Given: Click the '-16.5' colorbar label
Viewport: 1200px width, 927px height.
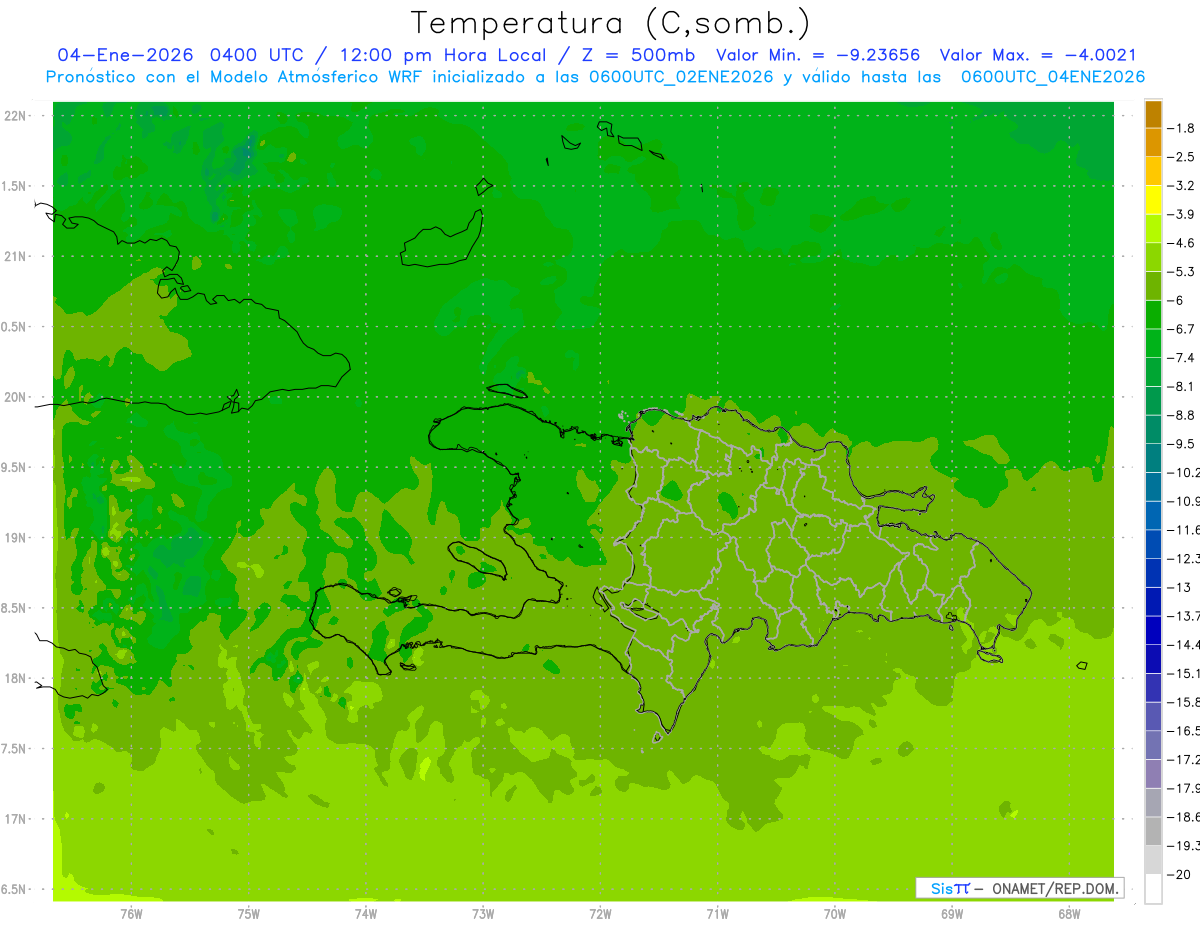Looking at the screenshot, I should point(1185,731).
